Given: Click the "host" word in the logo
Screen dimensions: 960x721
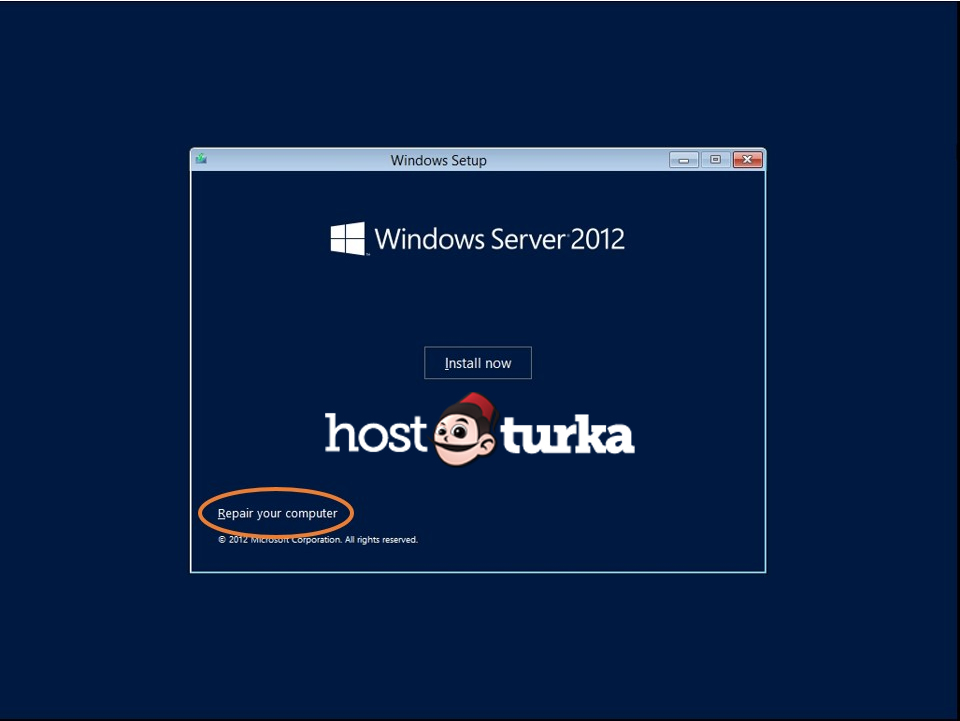Looking at the screenshot, I should pyautogui.click(x=375, y=435).
